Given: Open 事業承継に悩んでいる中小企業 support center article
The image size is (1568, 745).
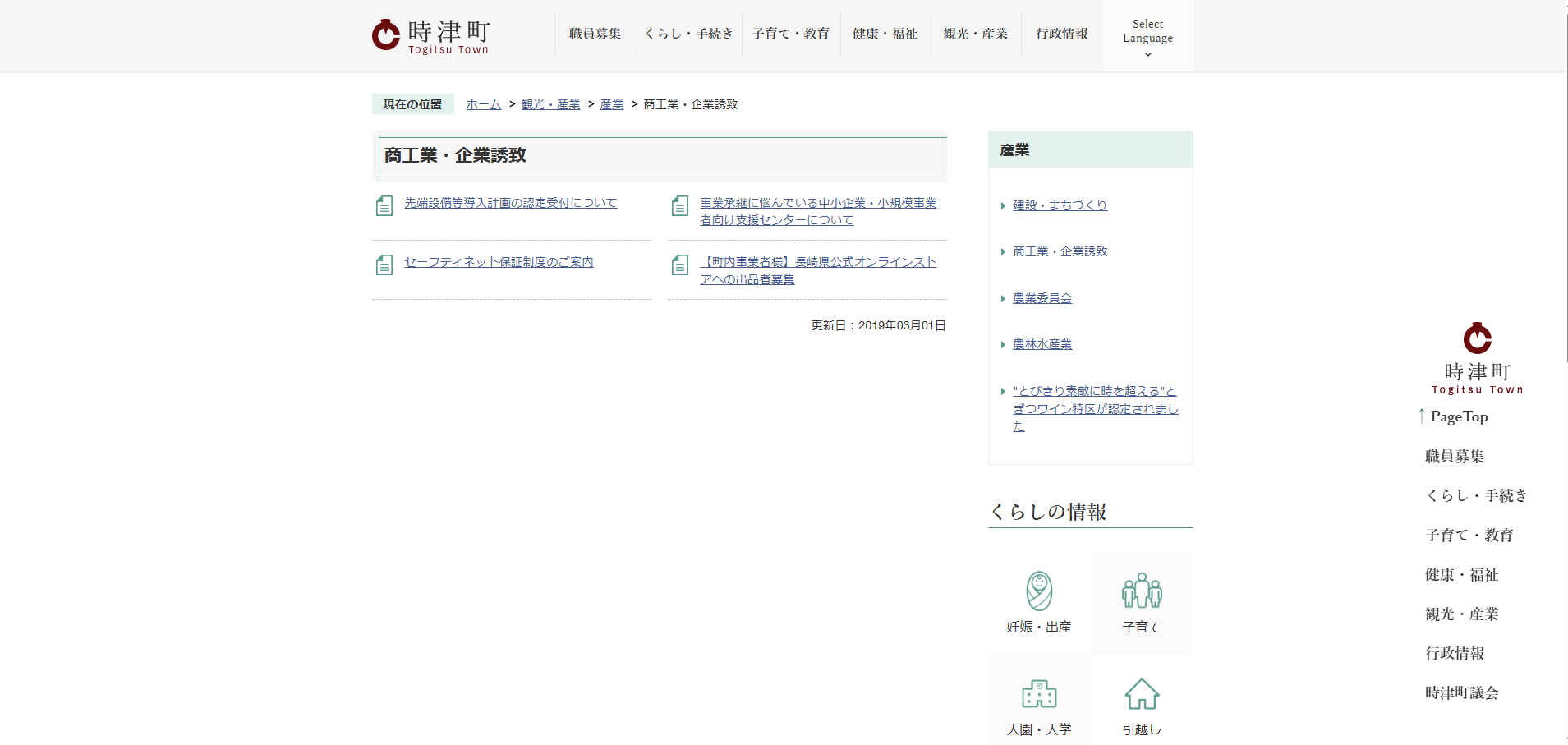Looking at the screenshot, I should point(818,211).
